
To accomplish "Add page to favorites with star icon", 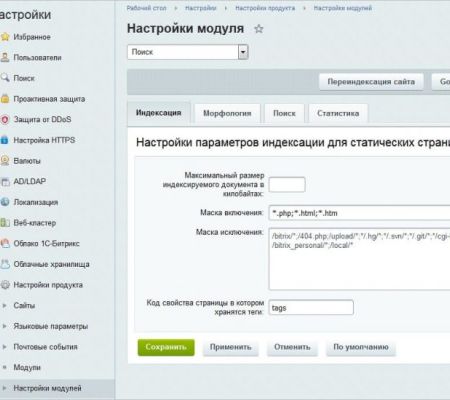I will [x=259, y=29].
